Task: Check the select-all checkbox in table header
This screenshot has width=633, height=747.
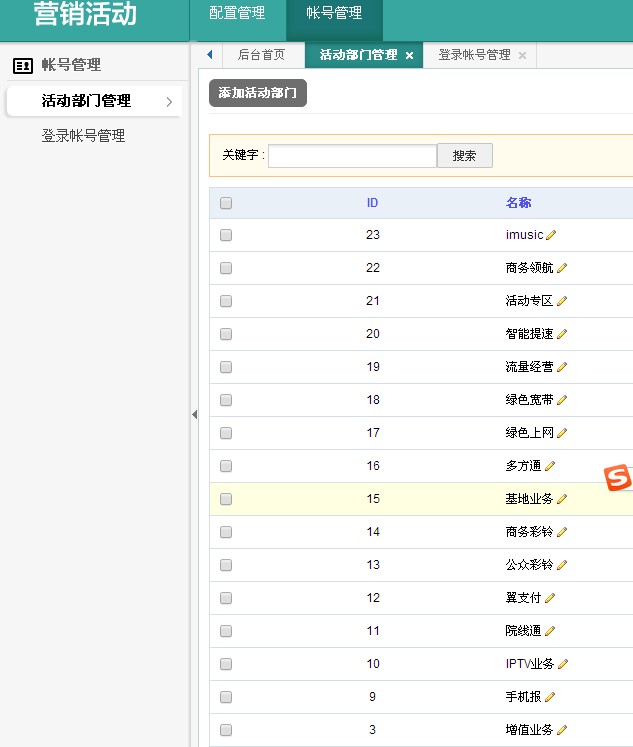Action: click(226, 203)
